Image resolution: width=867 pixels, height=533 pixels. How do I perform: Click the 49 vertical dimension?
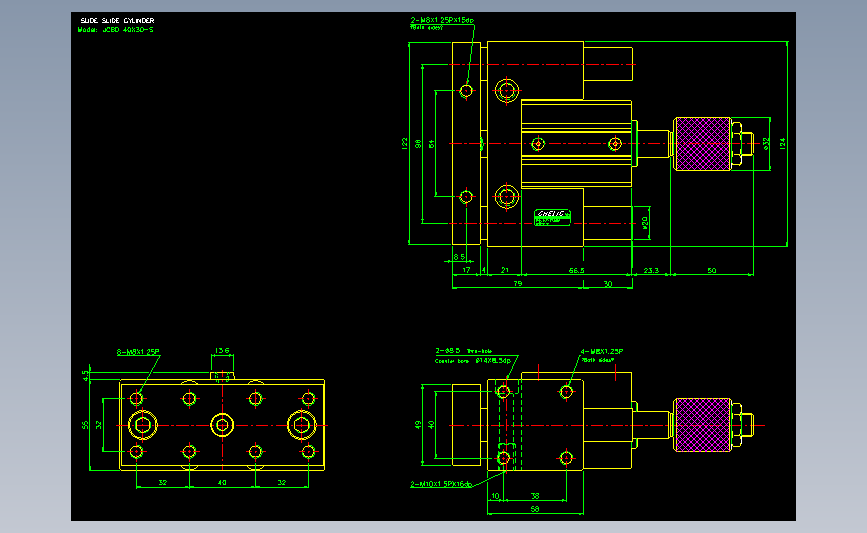417,425
